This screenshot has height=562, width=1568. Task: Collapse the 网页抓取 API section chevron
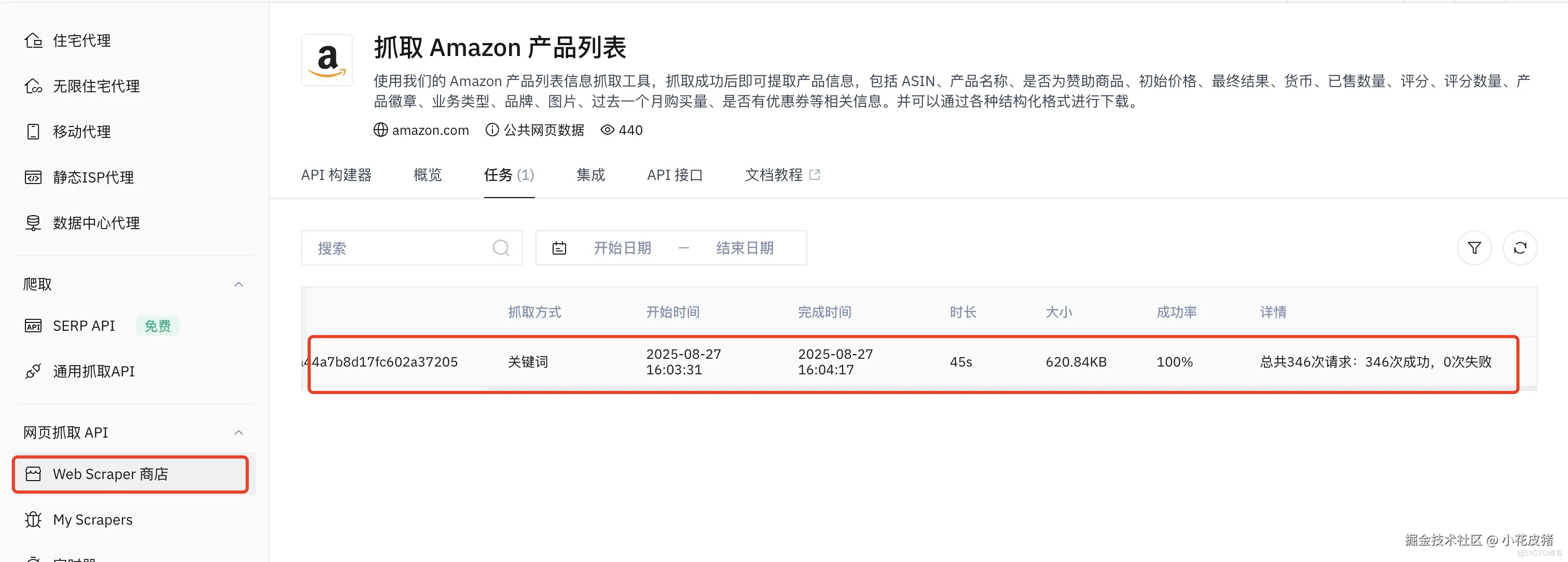(x=239, y=433)
